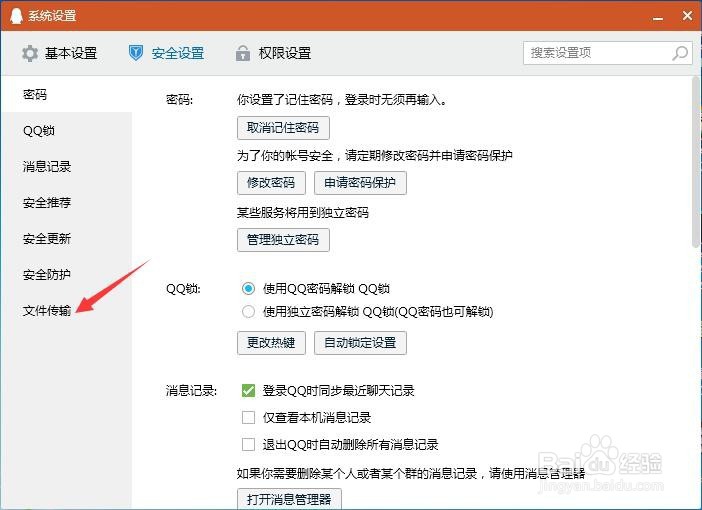Screen dimensions: 702x510
Task: Open 文件传输 in the sidebar
Action: pyautogui.click(x=67, y=310)
